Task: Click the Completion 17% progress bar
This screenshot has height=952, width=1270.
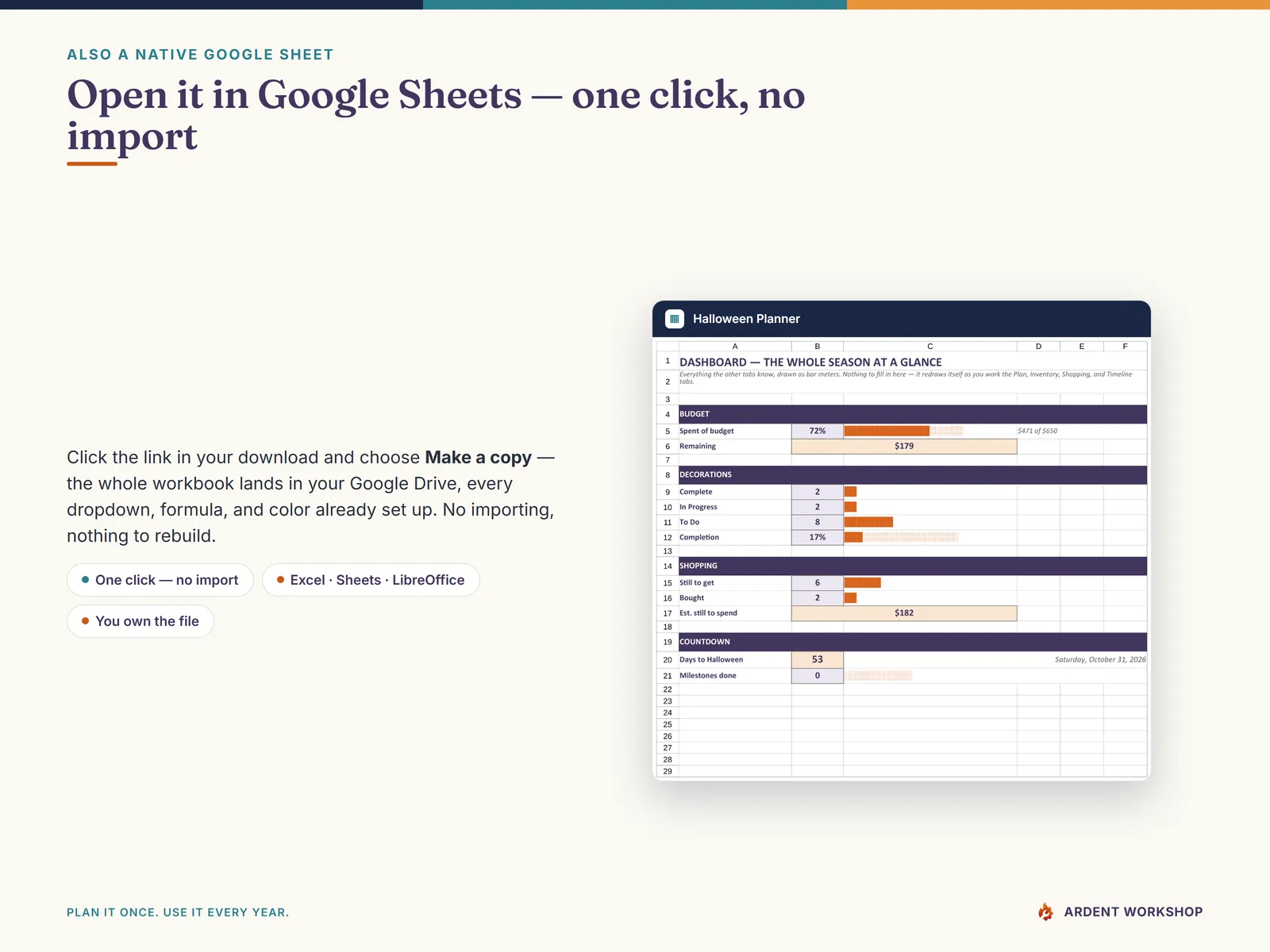Action: click(x=901, y=537)
